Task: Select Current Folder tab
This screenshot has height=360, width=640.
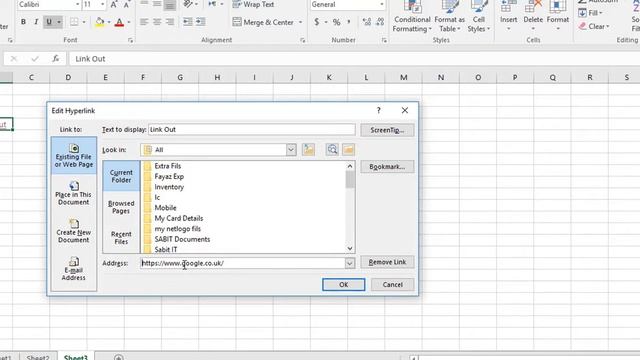Action: click(x=121, y=176)
